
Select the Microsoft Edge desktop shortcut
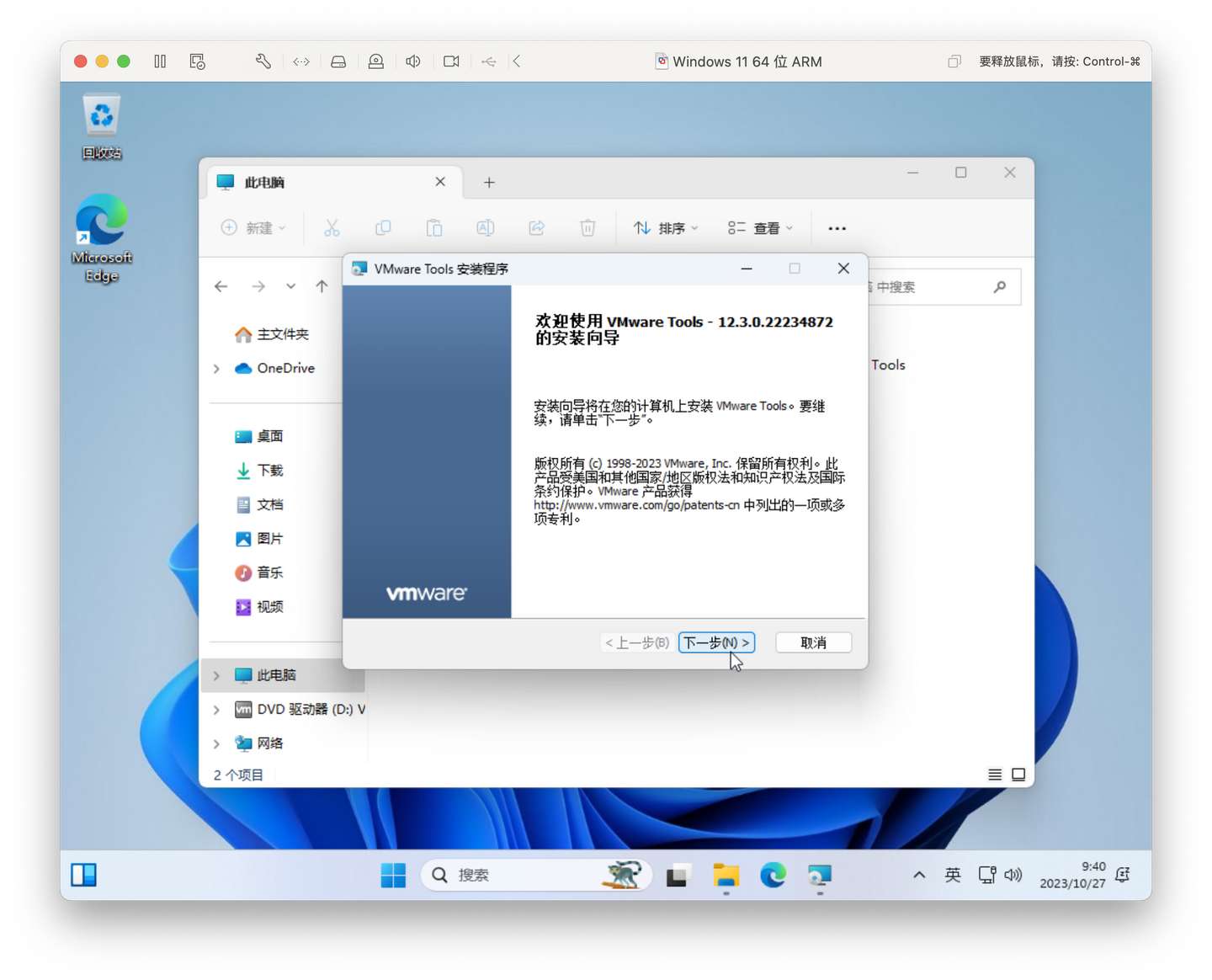coord(102,239)
